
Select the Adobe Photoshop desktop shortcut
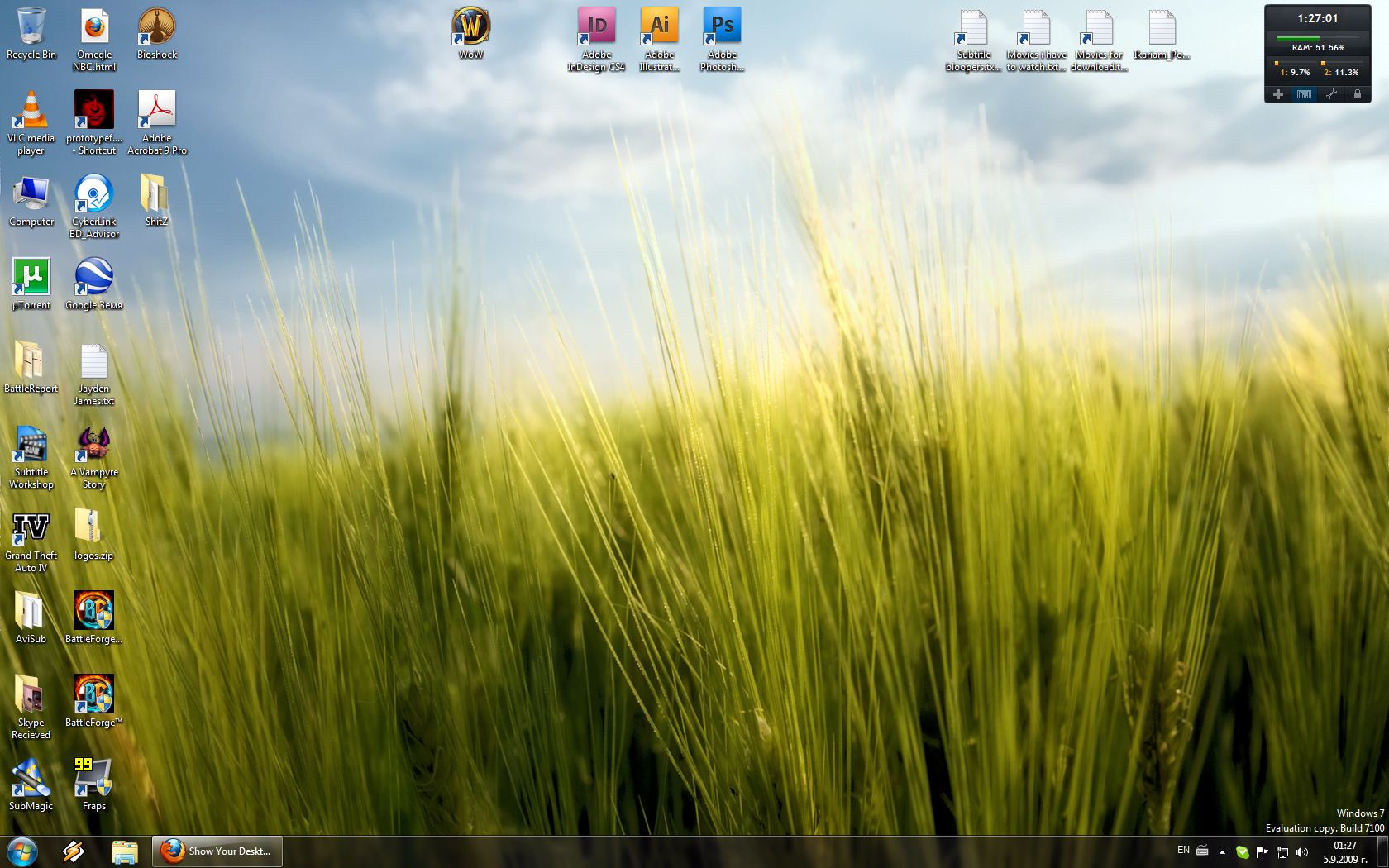point(722,28)
